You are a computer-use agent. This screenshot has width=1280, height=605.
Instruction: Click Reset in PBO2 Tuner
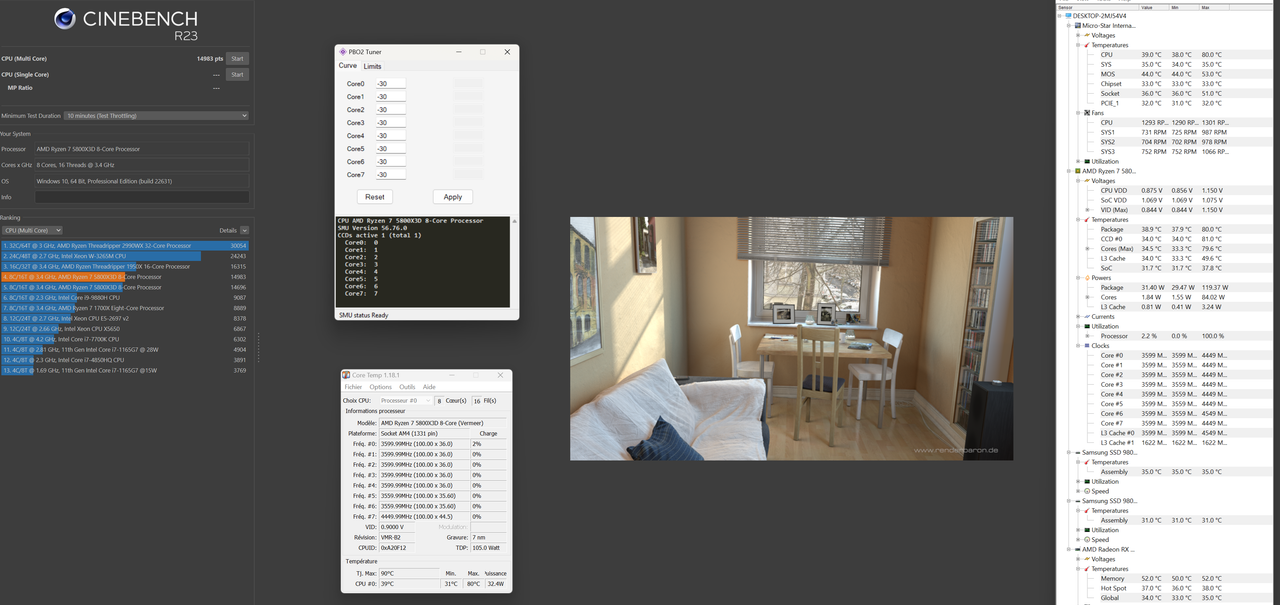(375, 197)
